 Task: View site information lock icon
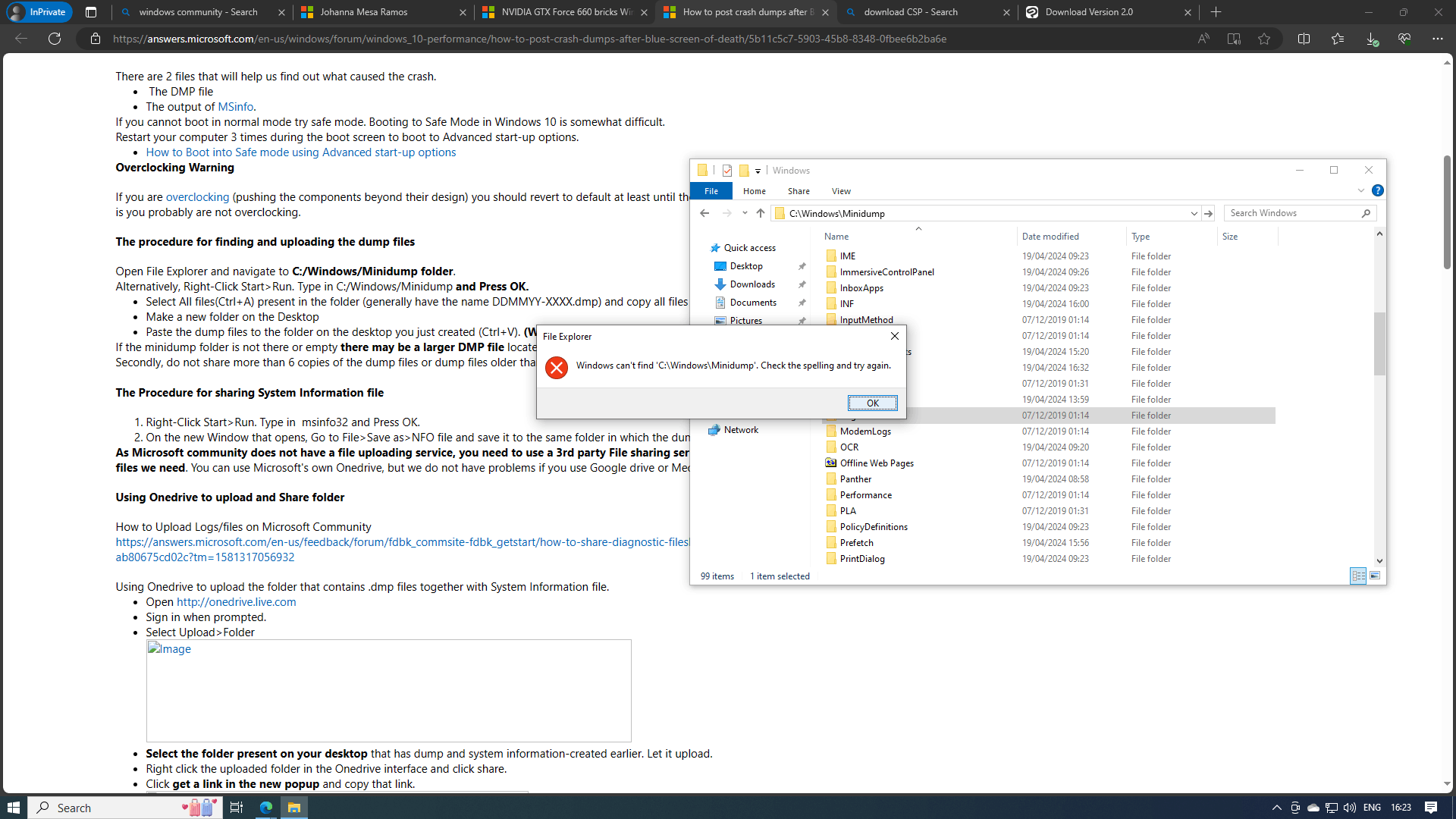pos(96,39)
